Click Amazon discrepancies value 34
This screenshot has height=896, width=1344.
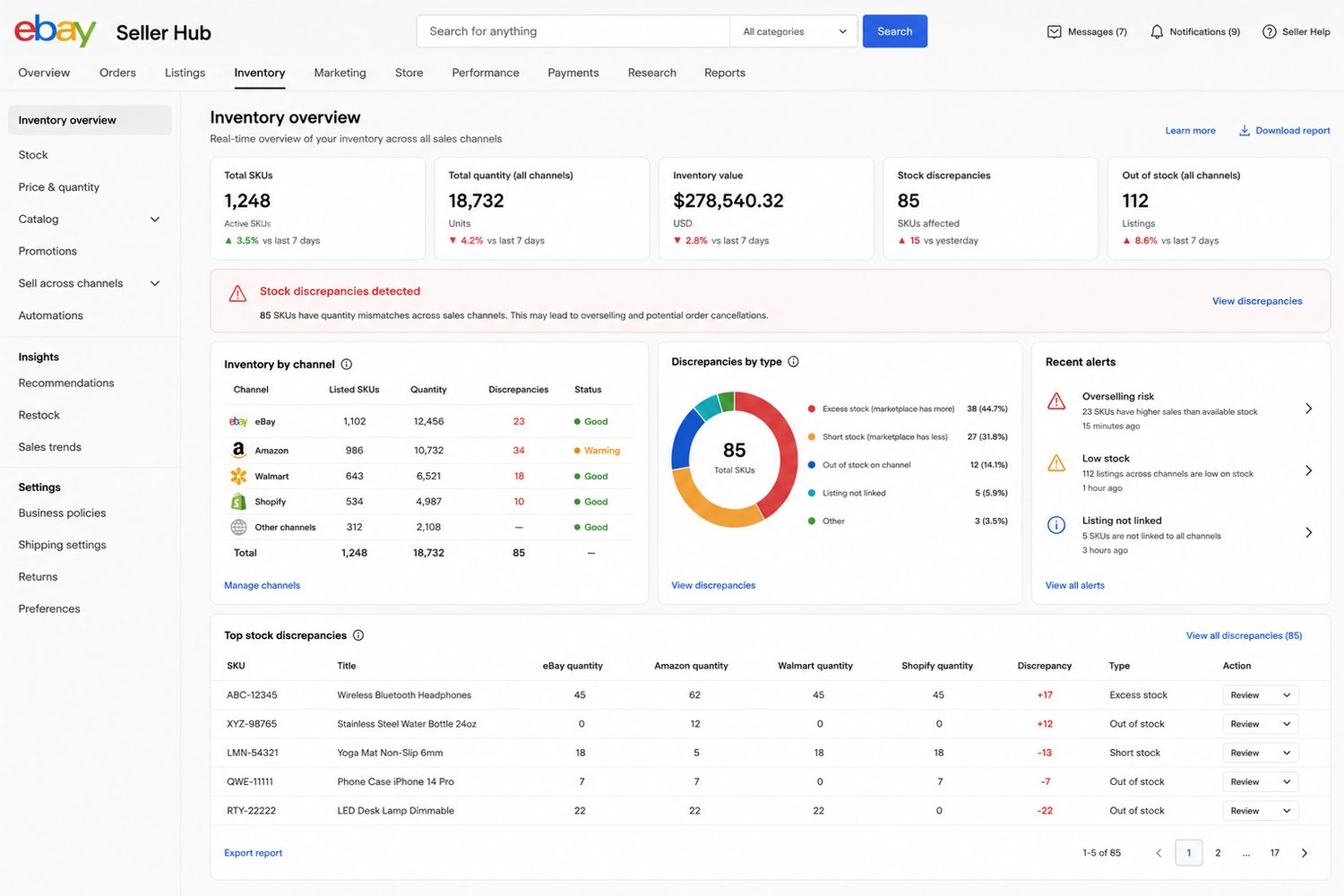click(519, 451)
